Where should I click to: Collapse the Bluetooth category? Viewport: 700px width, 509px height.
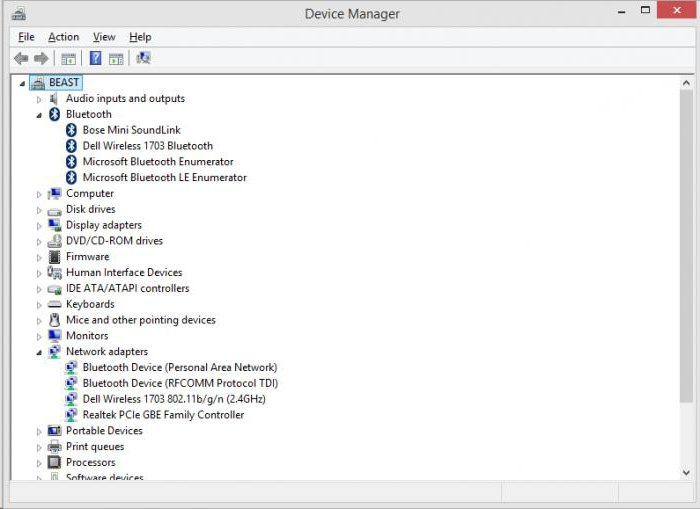(39, 115)
